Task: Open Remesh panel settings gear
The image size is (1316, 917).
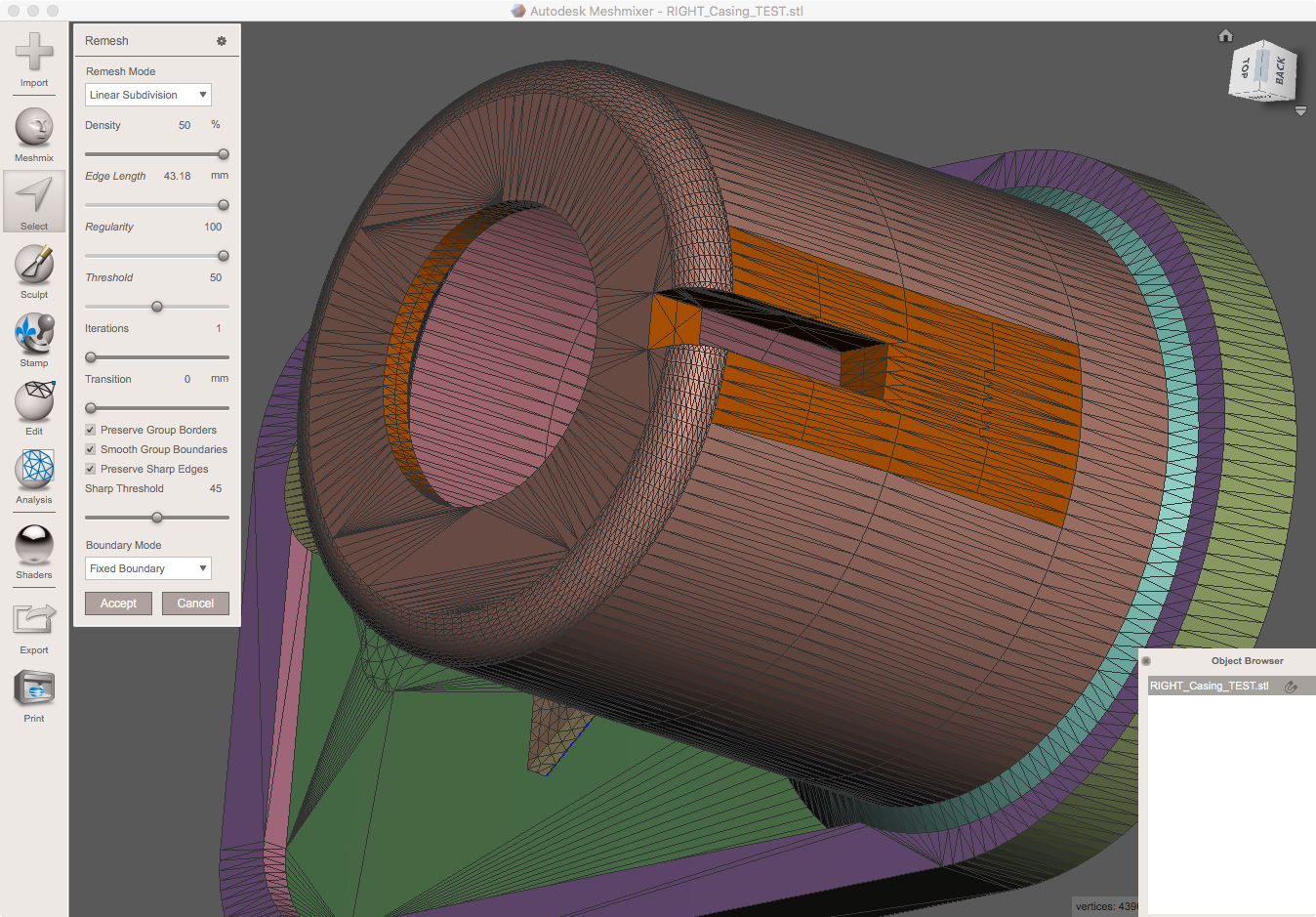Action: pyautogui.click(x=222, y=41)
